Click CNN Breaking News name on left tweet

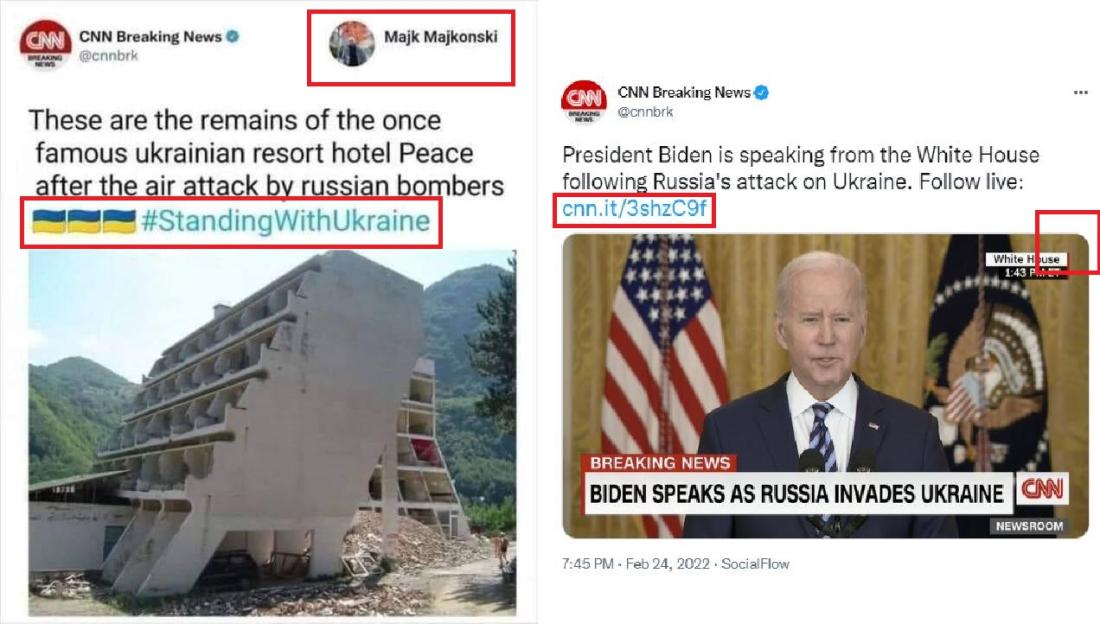click(150, 36)
